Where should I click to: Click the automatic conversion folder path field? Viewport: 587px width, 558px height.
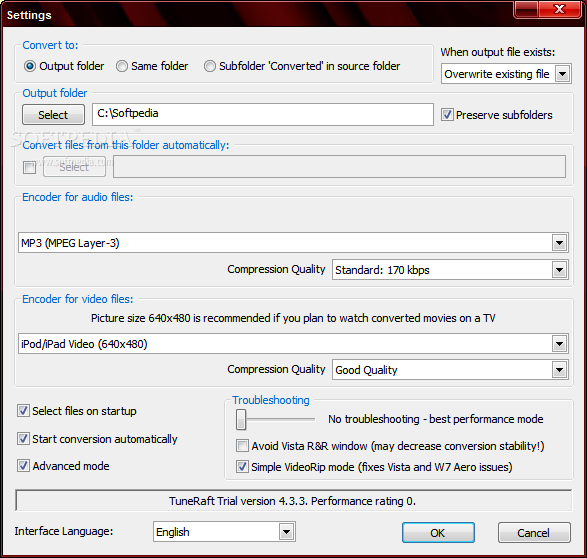click(340, 167)
